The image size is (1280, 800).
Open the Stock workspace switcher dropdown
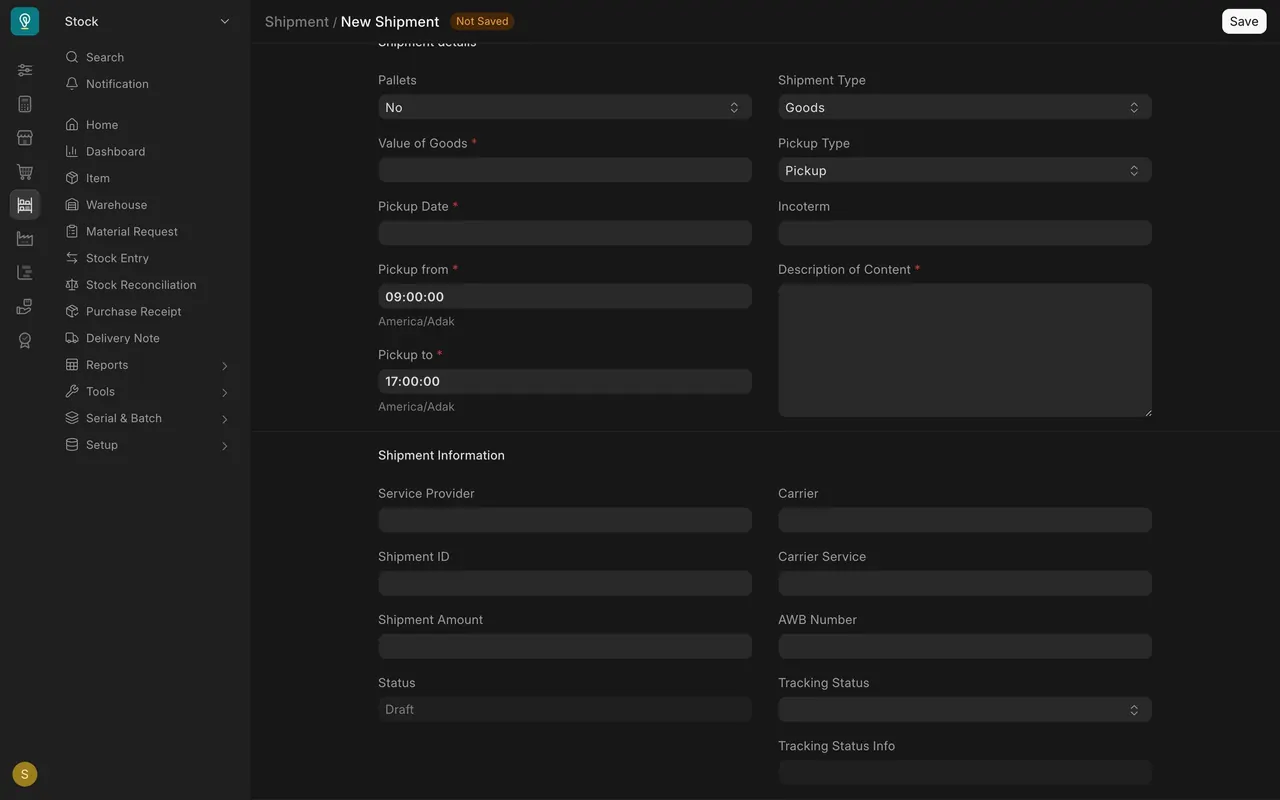click(148, 21)
